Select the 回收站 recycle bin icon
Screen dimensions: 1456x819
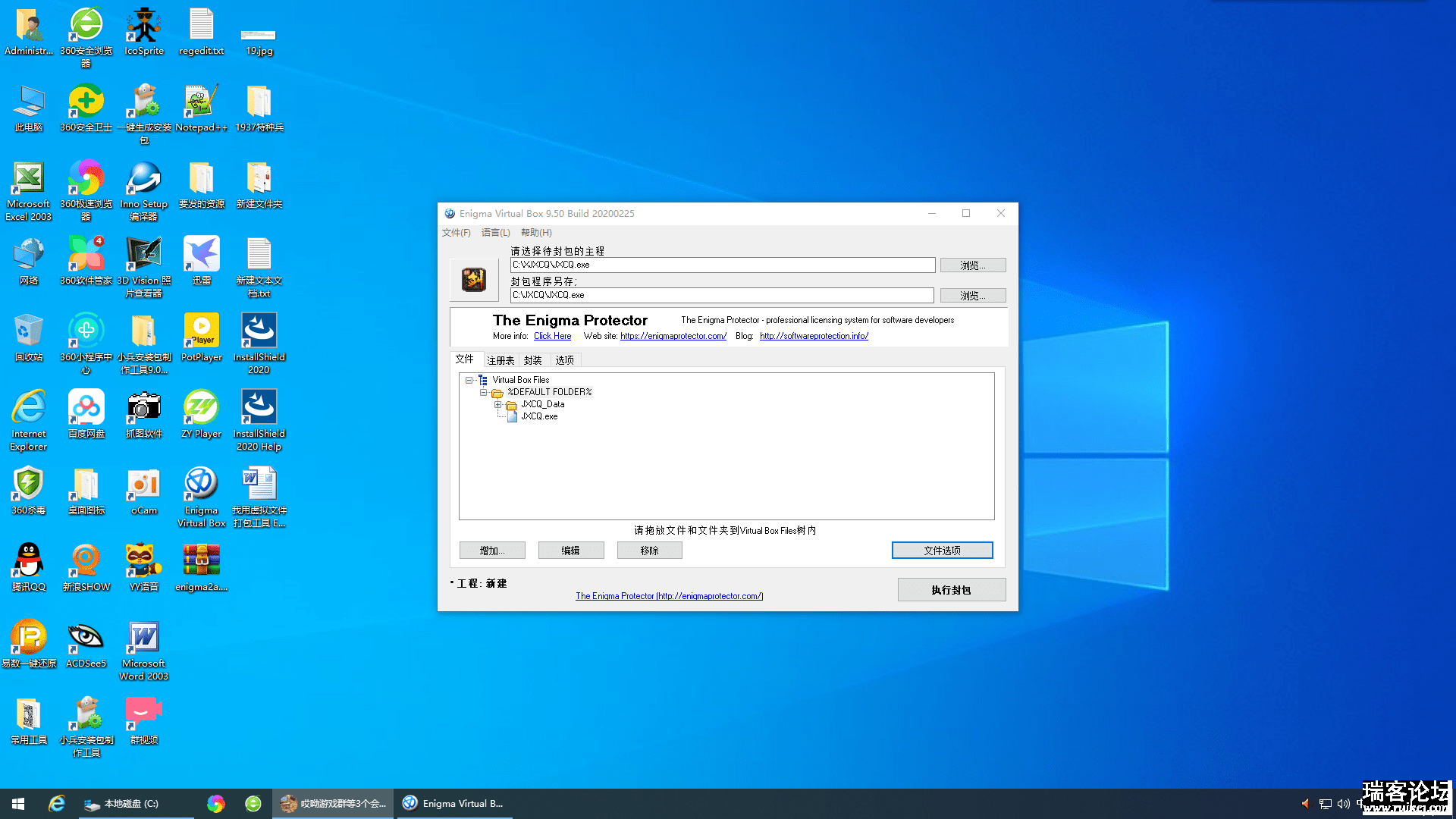click(x=29, y=337)
